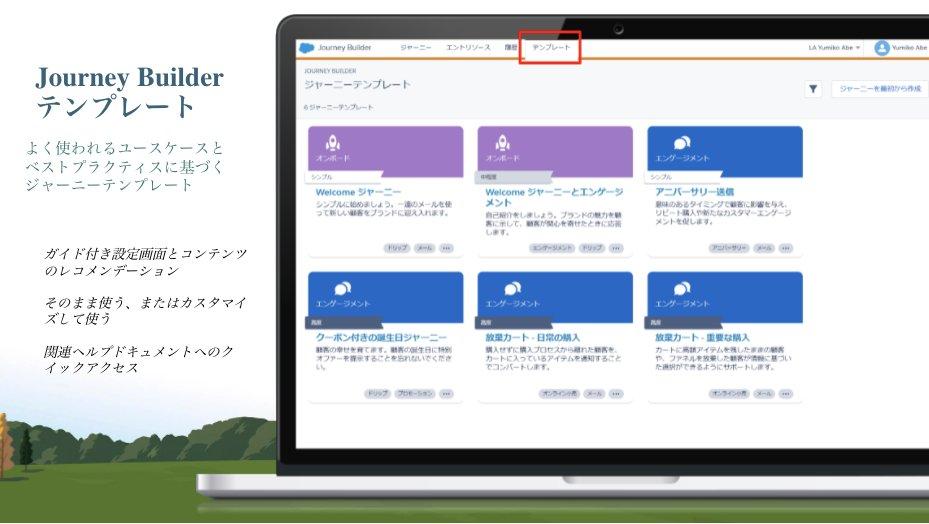Screen dimensions: 929x524
Task: Open the LA Yumiko Abe account dropdown
Action: click(x=834, y=47)
